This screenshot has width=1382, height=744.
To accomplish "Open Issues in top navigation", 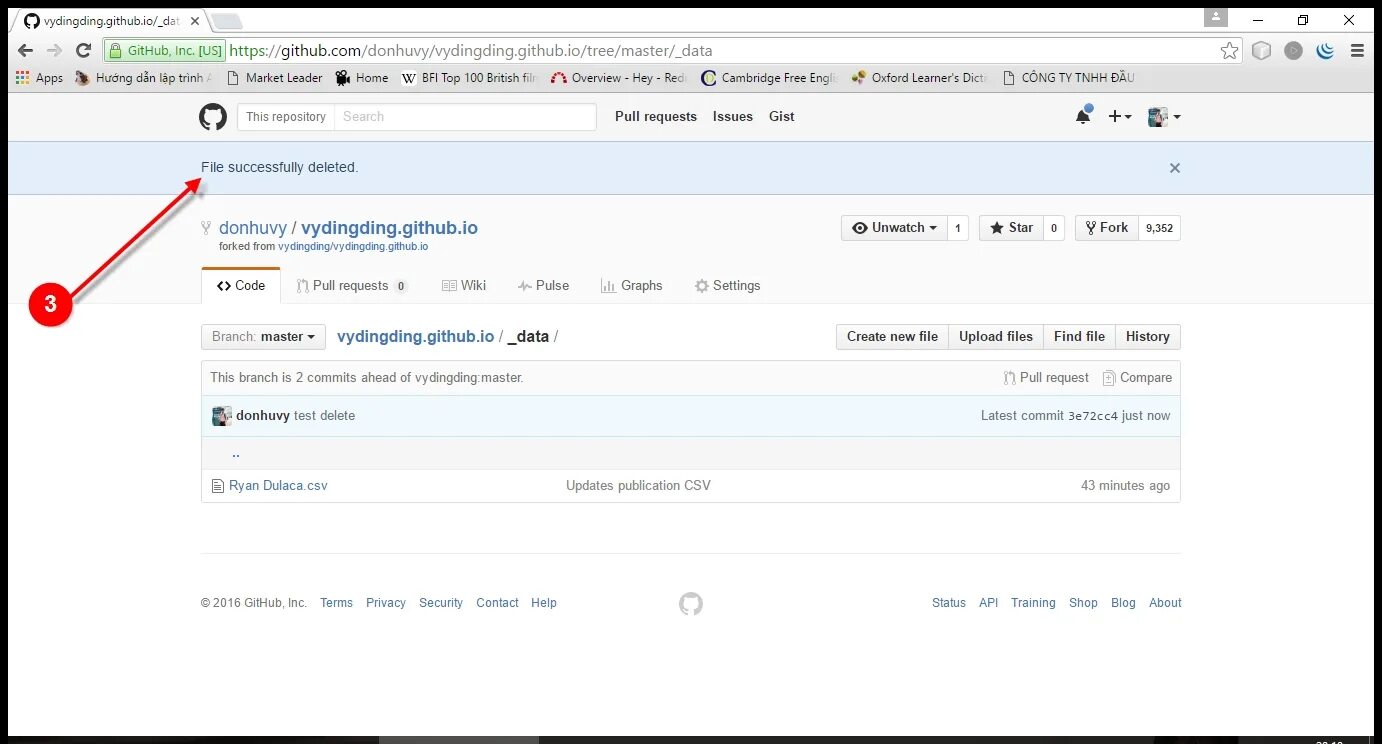I will click(733, 117).
